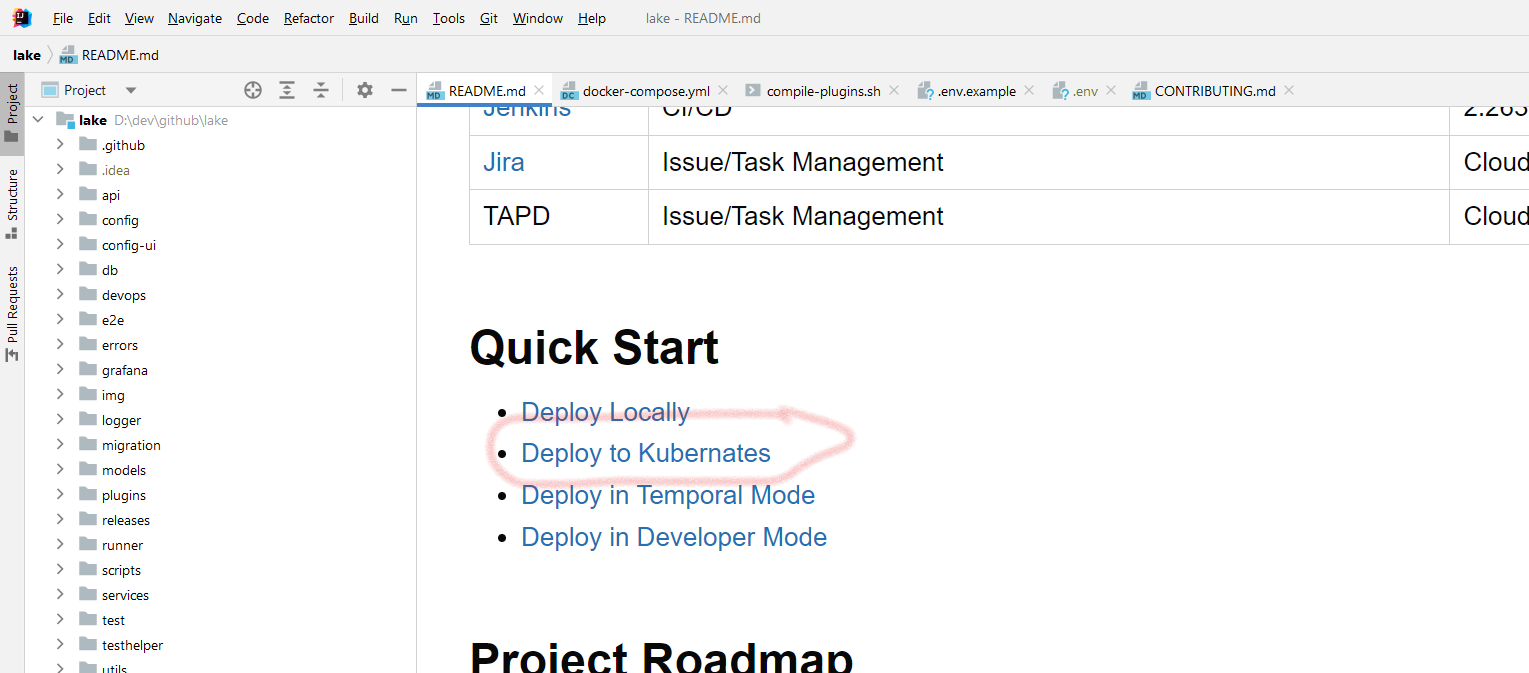1529x673 pixels.
Task: Hide the Project panel with minus icon
Action: coord(399,90)
